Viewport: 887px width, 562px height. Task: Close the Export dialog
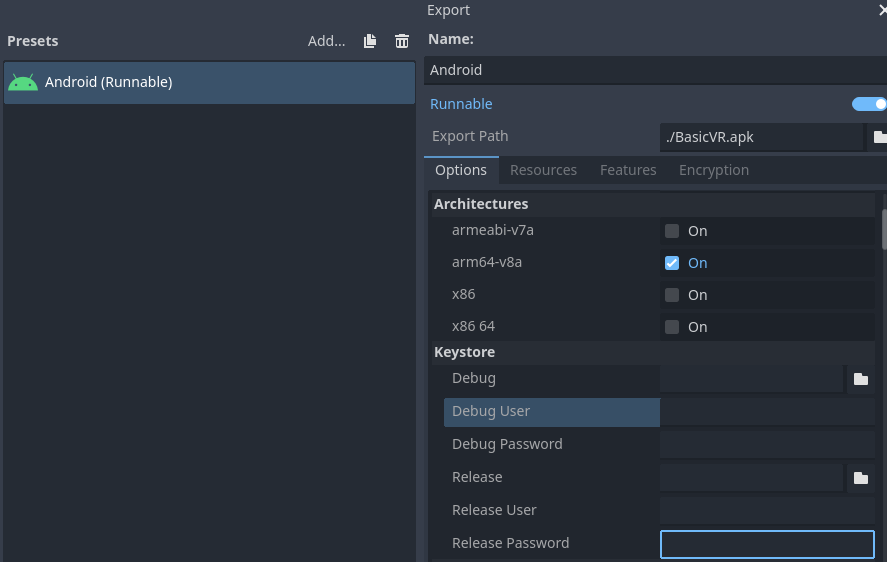click(x=881, y=10)
